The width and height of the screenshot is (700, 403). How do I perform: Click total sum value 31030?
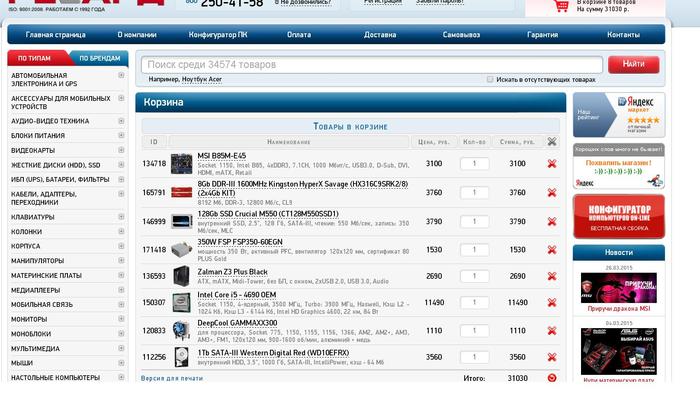pos(517,378)
